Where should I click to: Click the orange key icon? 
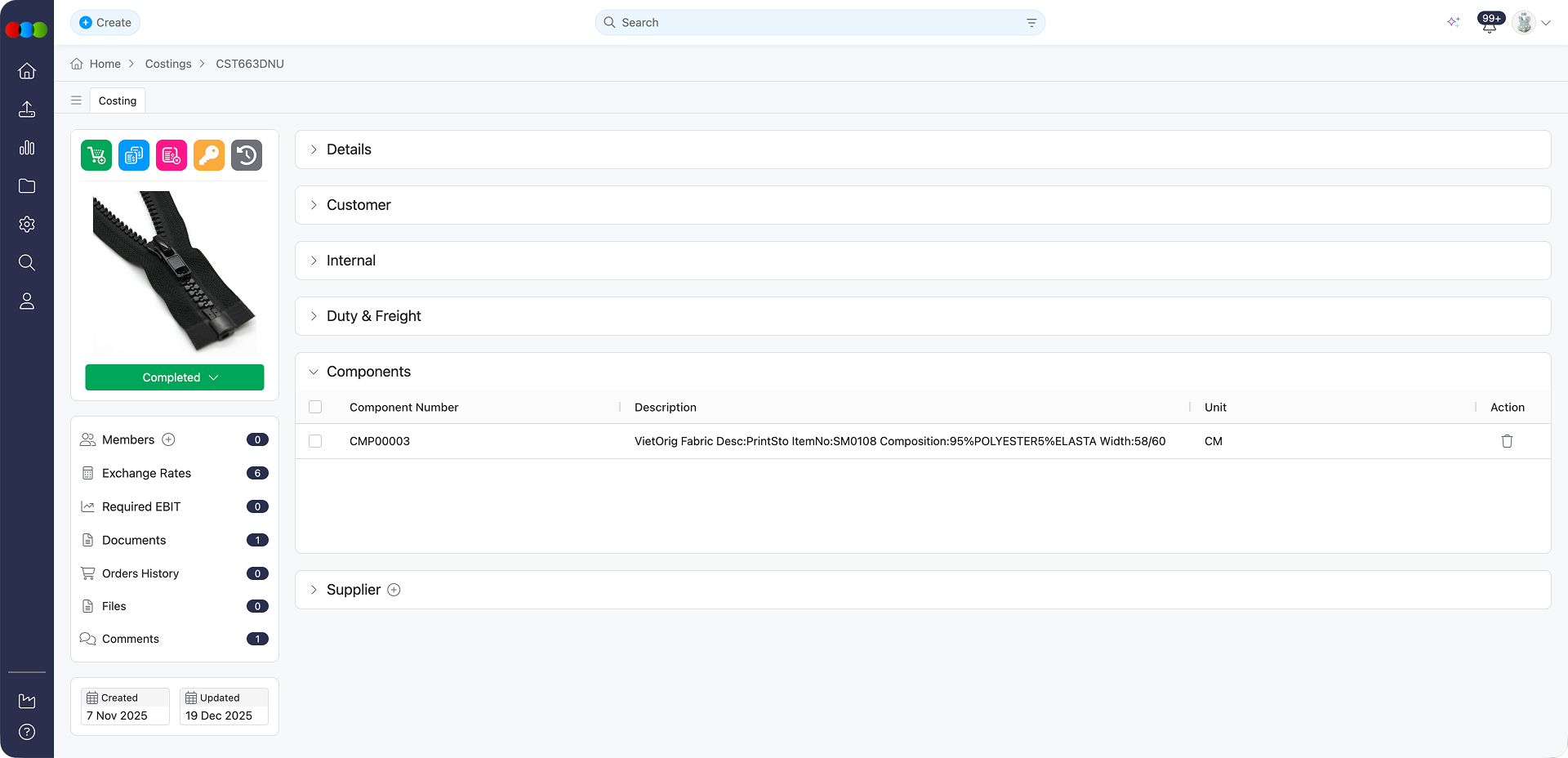click(x=209, y=155)
